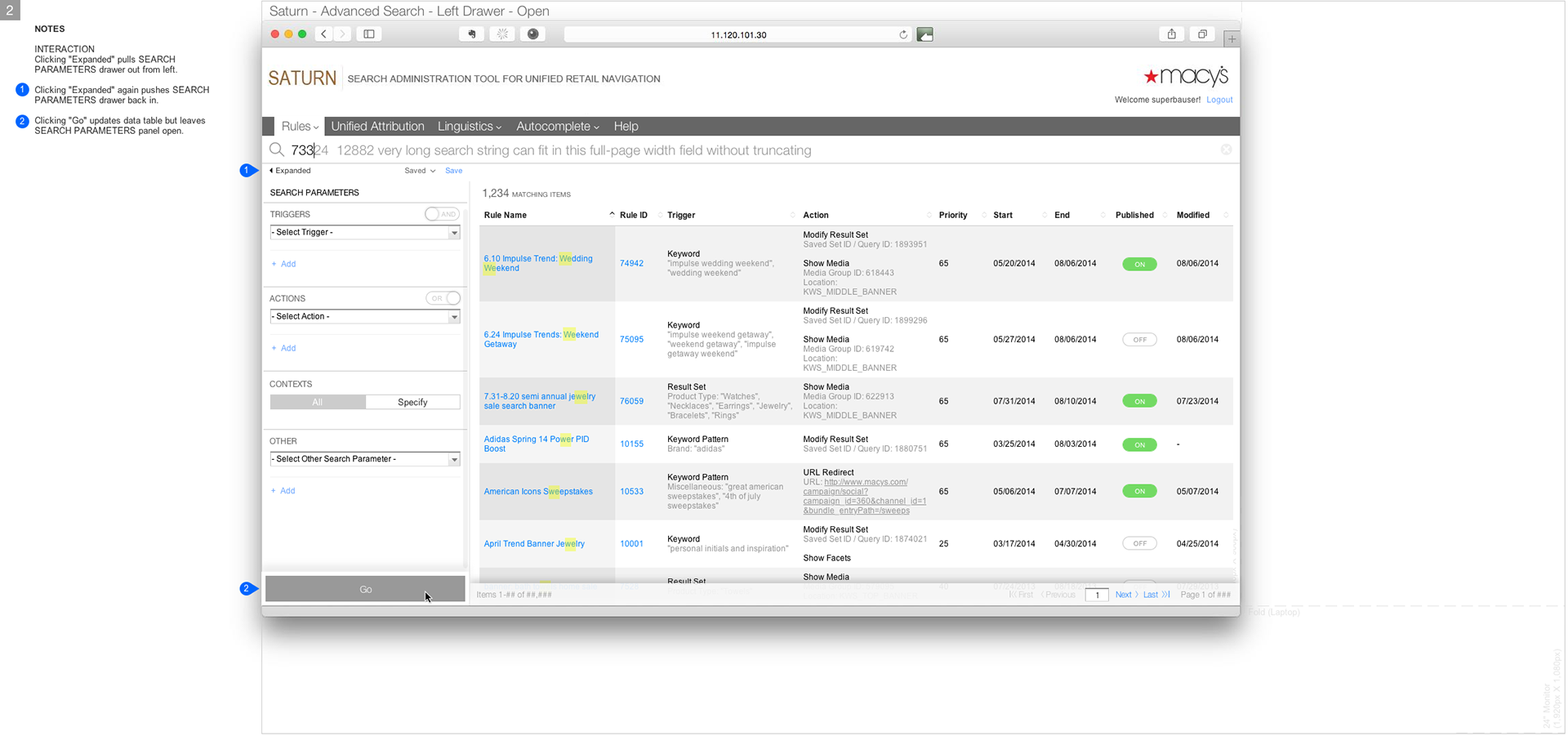Viewport: 1568px width, 736px height.
Task: Open the Linguistics menu dropdown
Action: tap(470, 127)
